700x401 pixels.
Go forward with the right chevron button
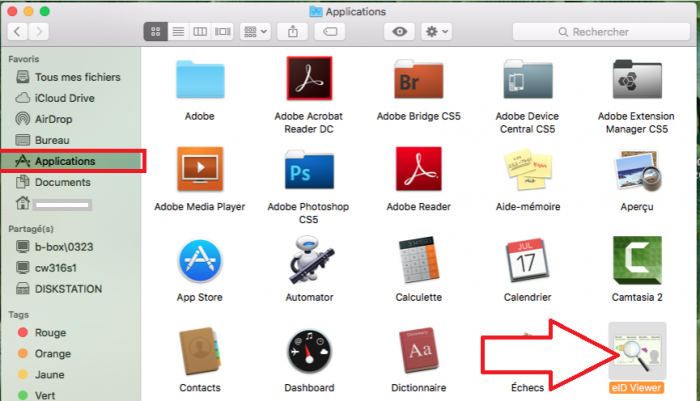(x=39, y=31)
